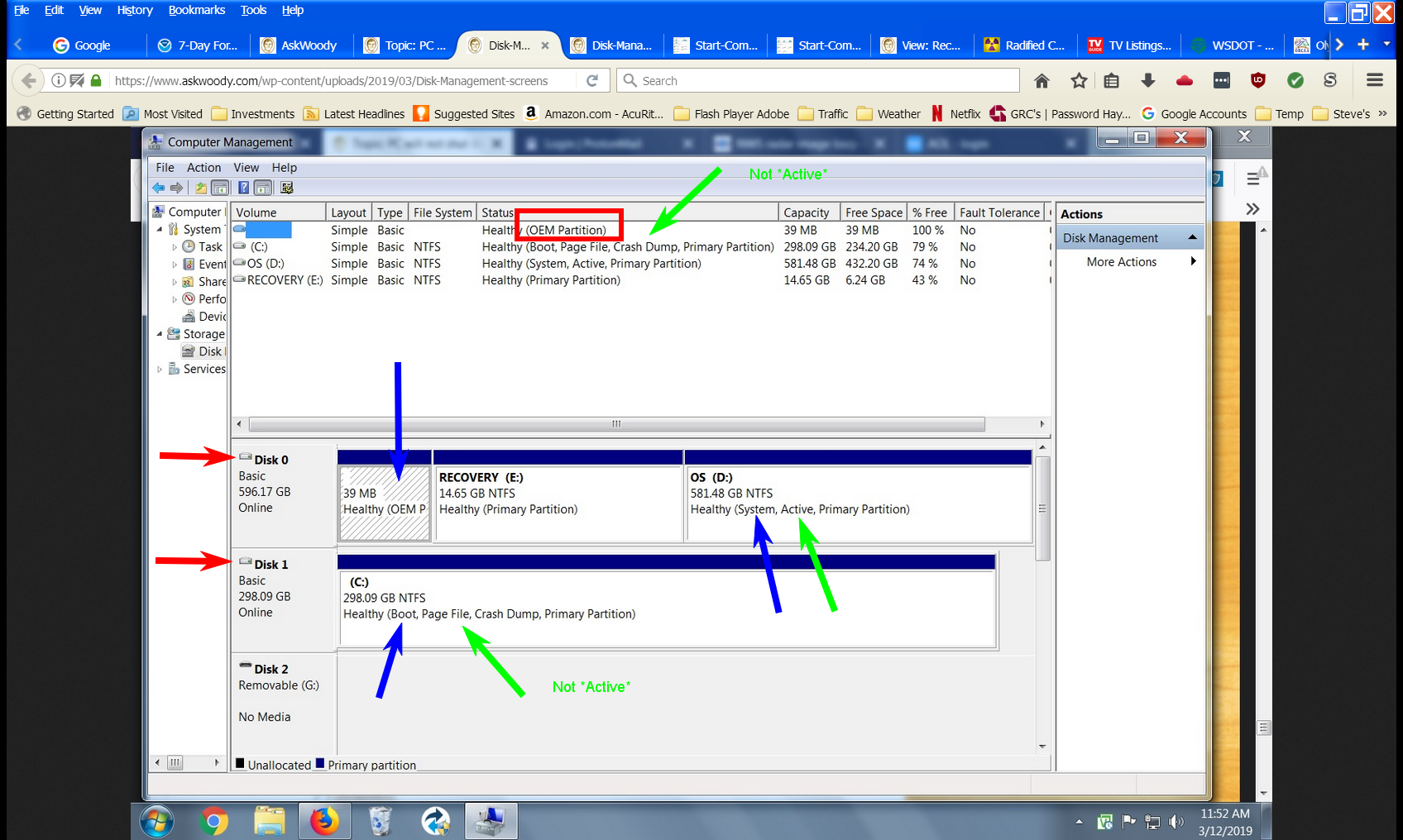The height and width of the screenshot is (840, 1403).
Task: Close the active Disk-M tab
Action: tap(545, 45)
